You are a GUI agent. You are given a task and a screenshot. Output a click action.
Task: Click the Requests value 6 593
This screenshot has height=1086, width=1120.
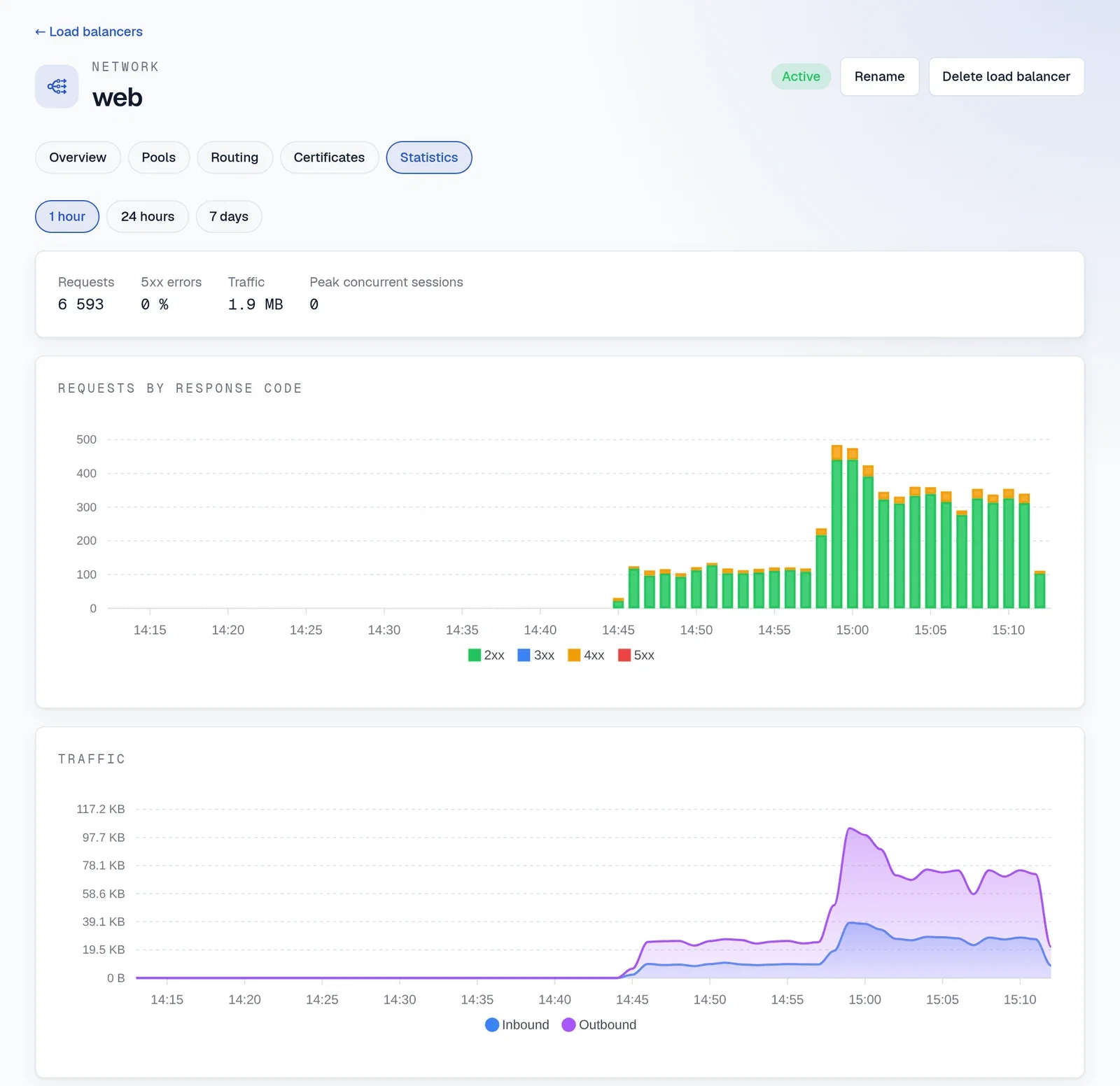pyautogui.click(x=80, y=304)
